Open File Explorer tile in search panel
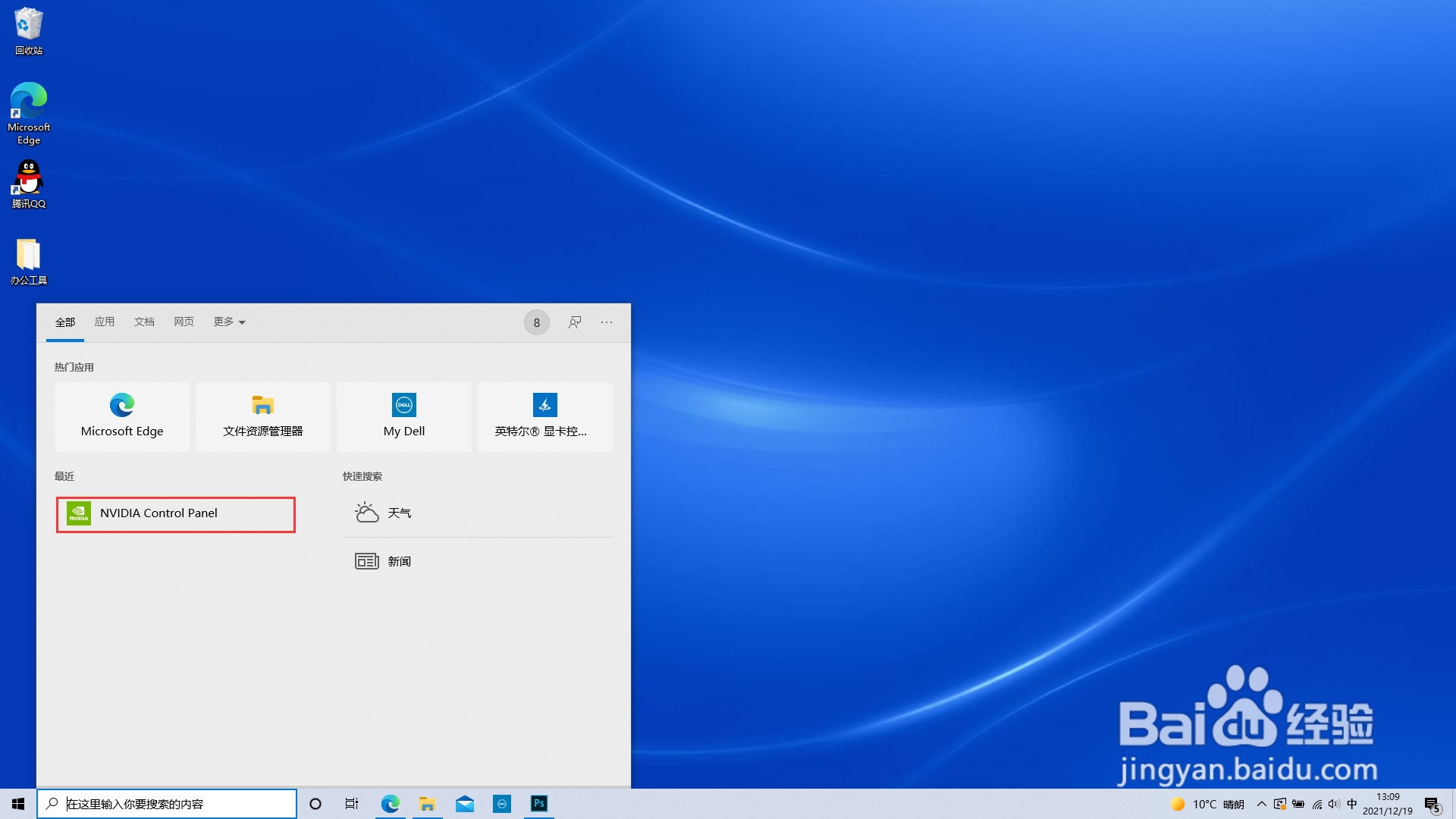Image resolution: width=1456 pixels, height=819 pixels. coord(262,416)
